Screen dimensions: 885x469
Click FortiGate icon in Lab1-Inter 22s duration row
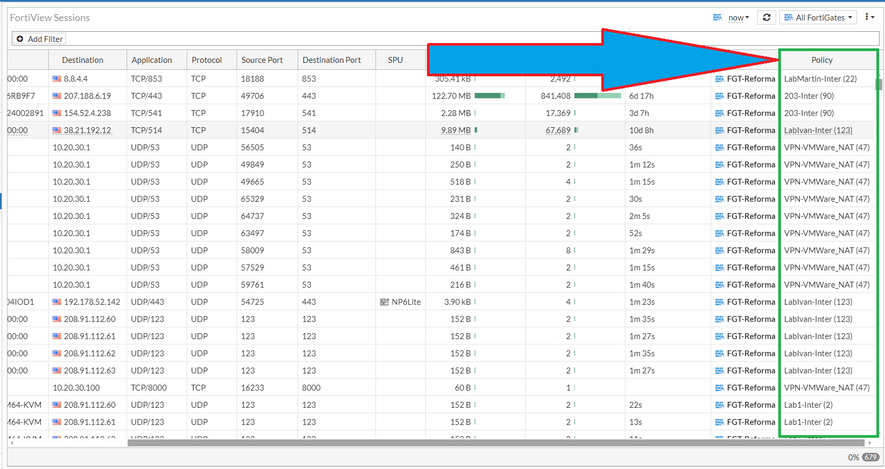click(x=719, y=405)
